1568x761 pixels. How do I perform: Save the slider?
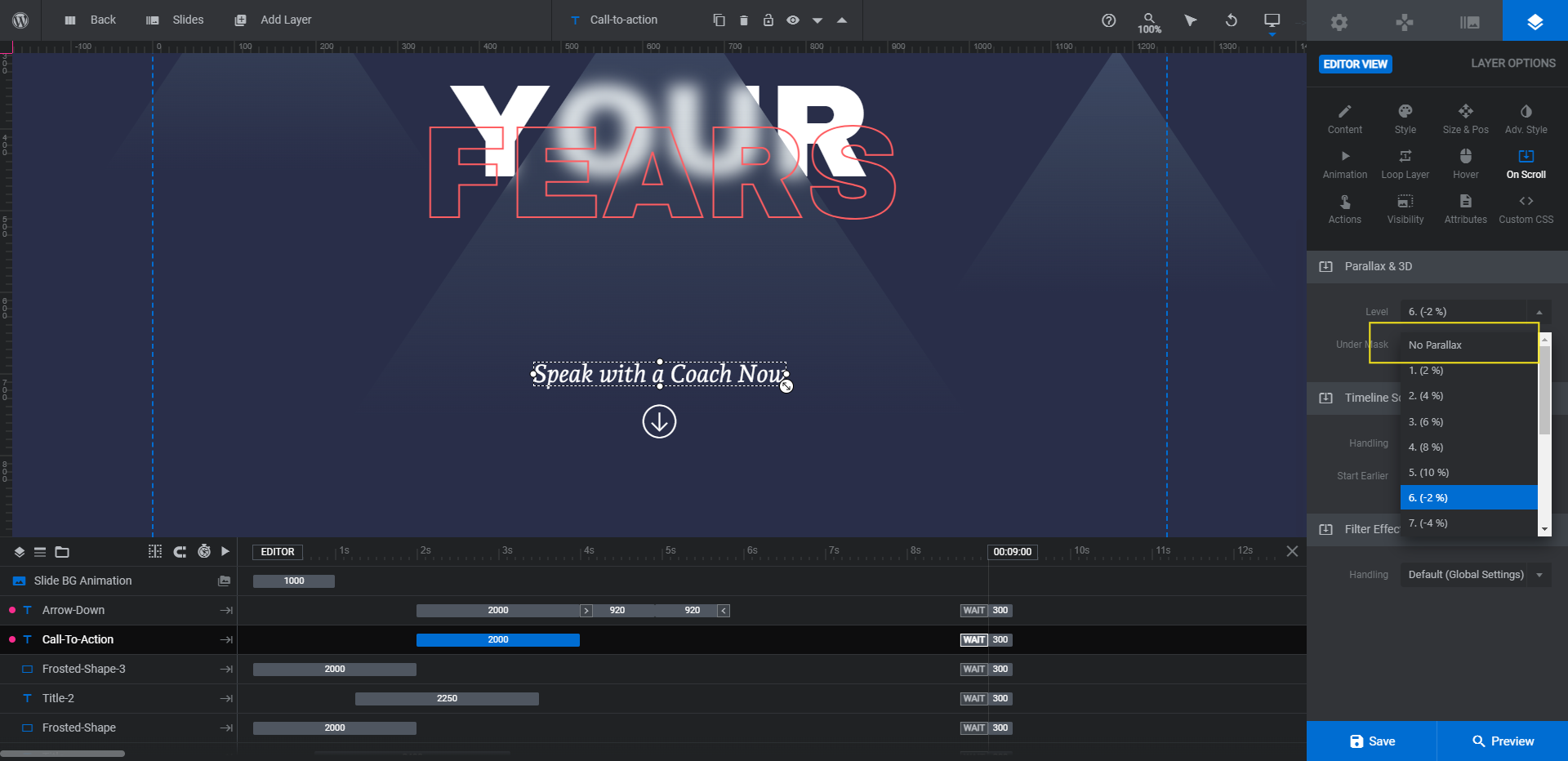[x=1372, y=741]
